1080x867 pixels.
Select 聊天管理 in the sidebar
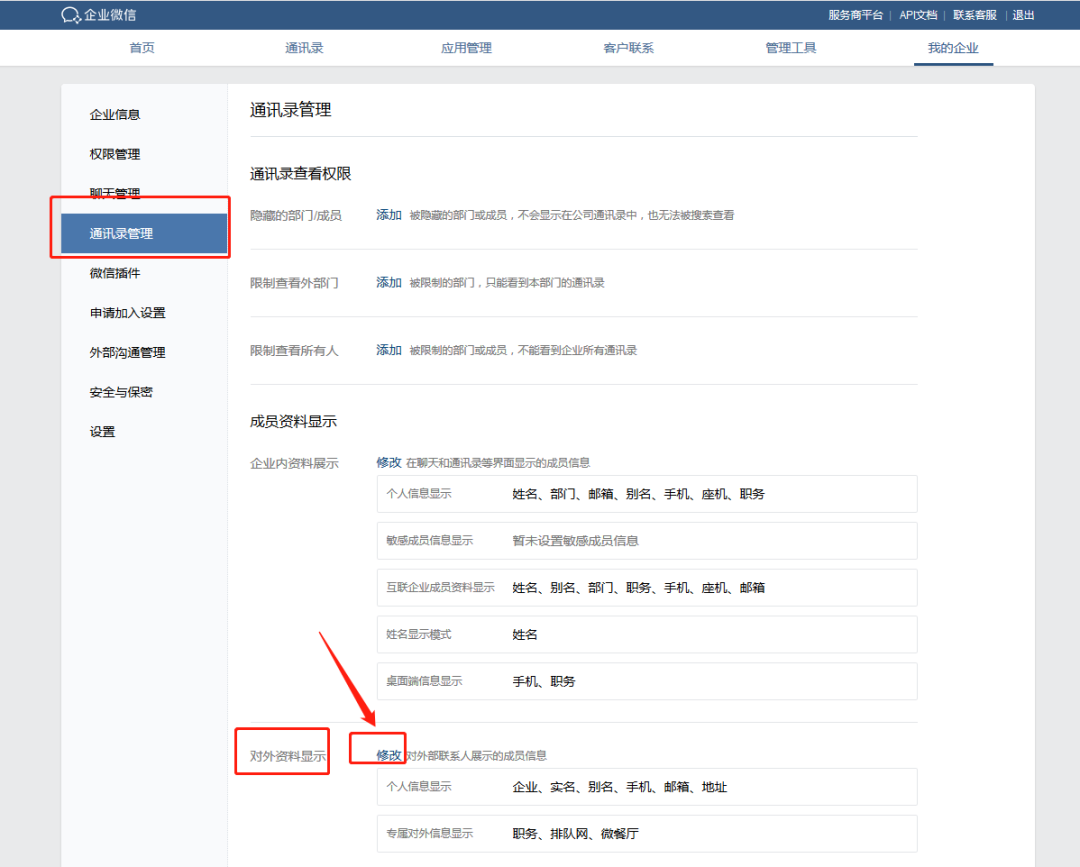(x=113, y=193)
